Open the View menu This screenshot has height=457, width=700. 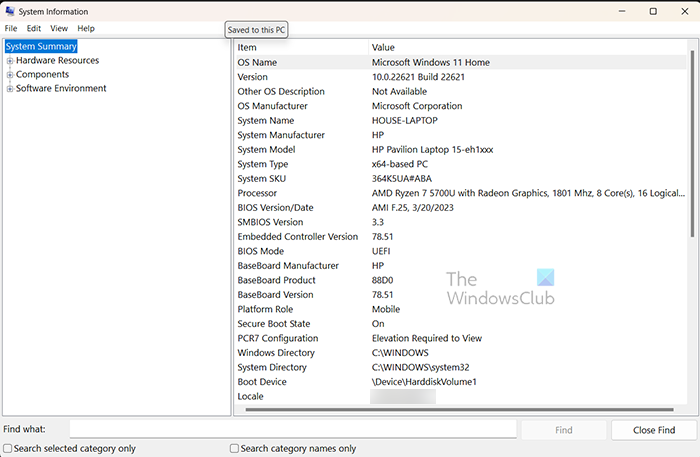click(59, 29)
